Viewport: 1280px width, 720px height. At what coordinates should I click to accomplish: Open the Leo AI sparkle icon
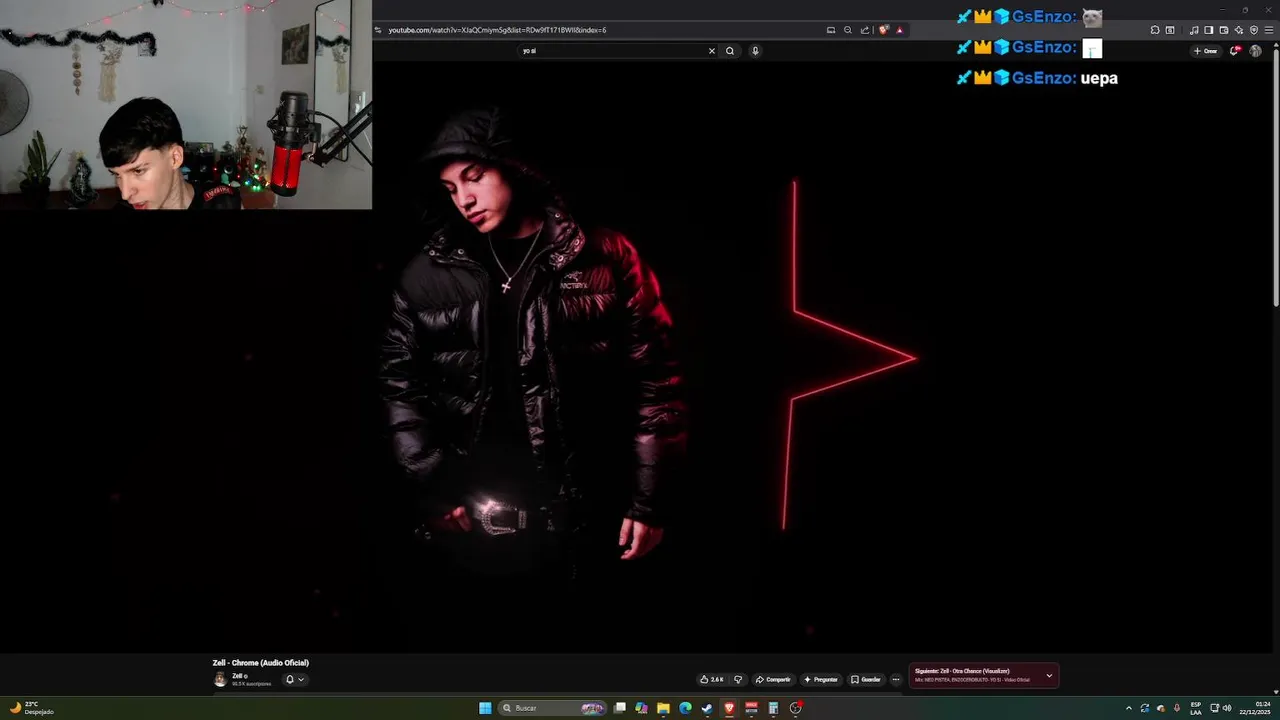(x=1239, y=30)
